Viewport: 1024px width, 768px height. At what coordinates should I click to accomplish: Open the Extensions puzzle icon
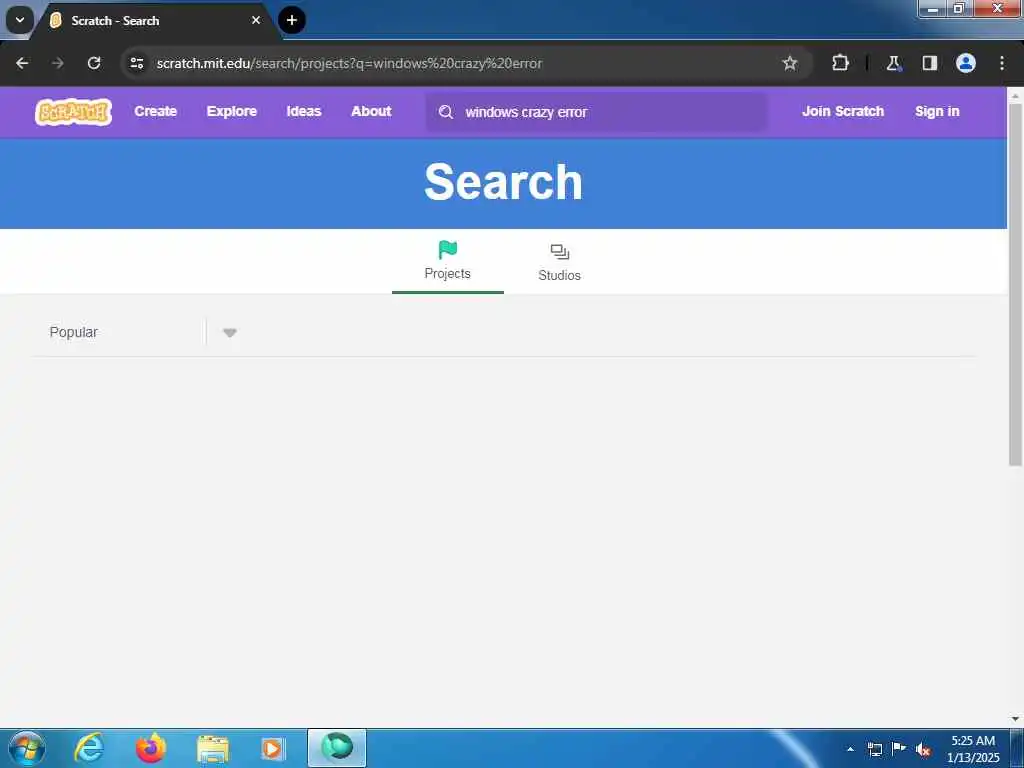(840, 63)
